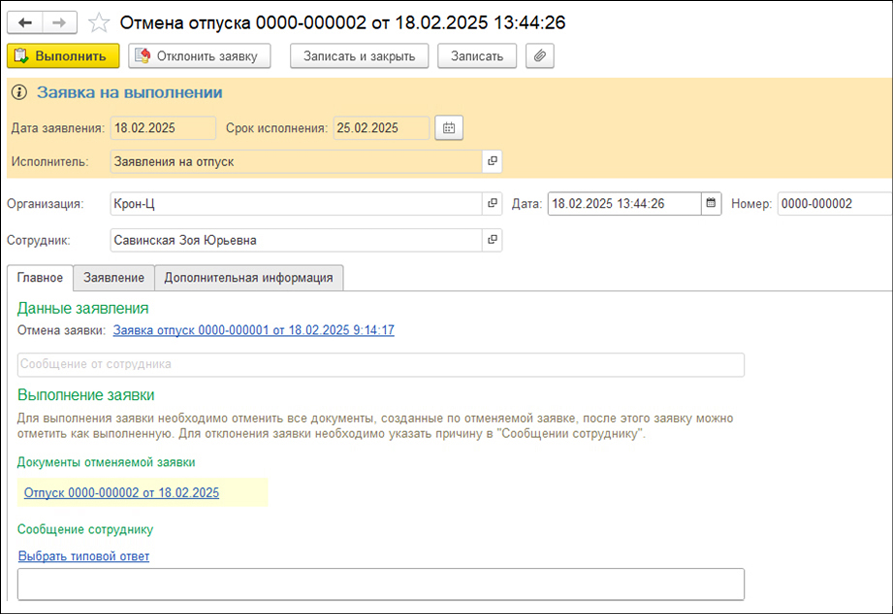Click Выбрать типовой ответ link
The image size is (893, 614).
coord(83,556)
